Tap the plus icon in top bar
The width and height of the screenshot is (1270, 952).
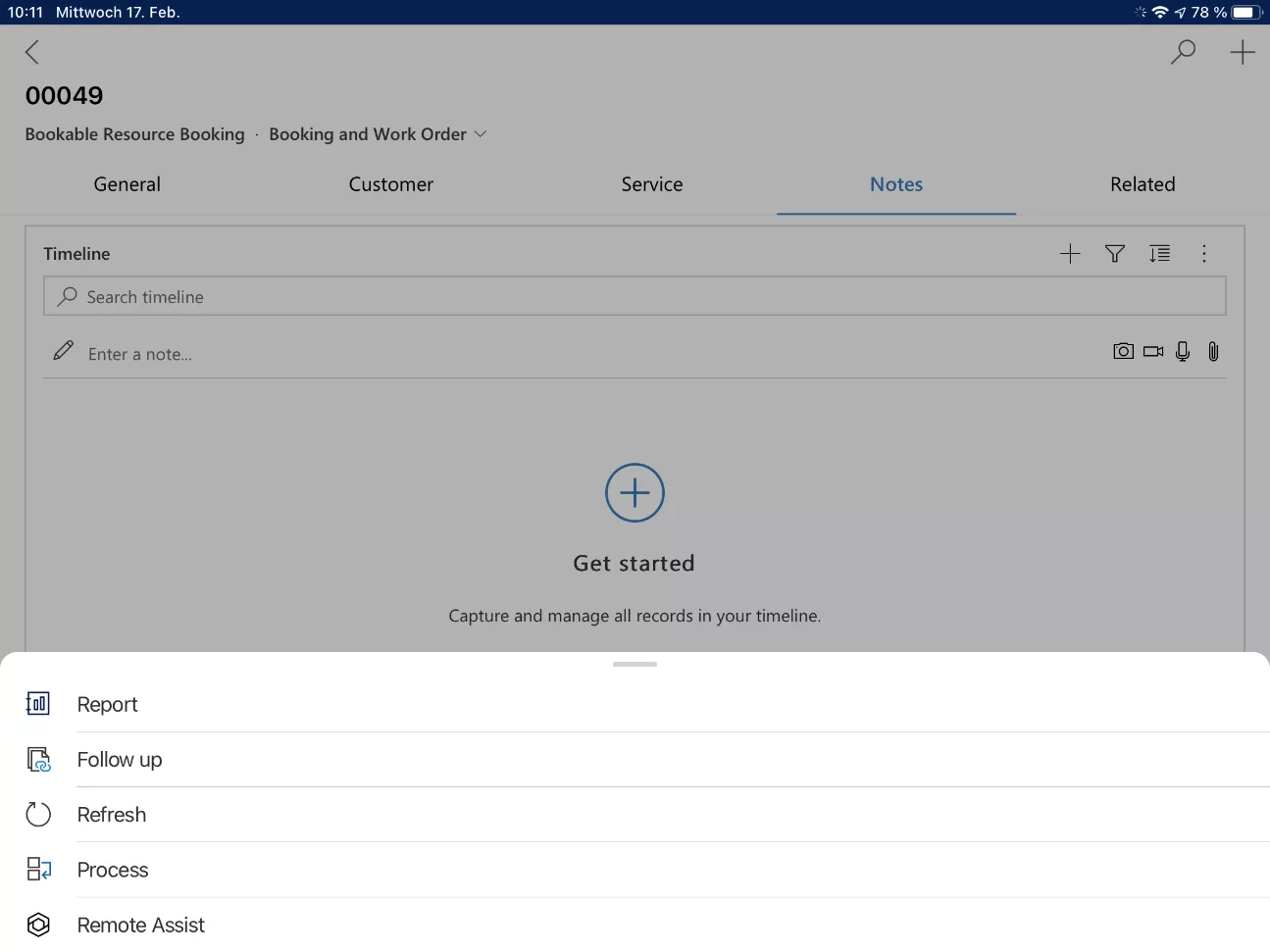pos(1242,52)
